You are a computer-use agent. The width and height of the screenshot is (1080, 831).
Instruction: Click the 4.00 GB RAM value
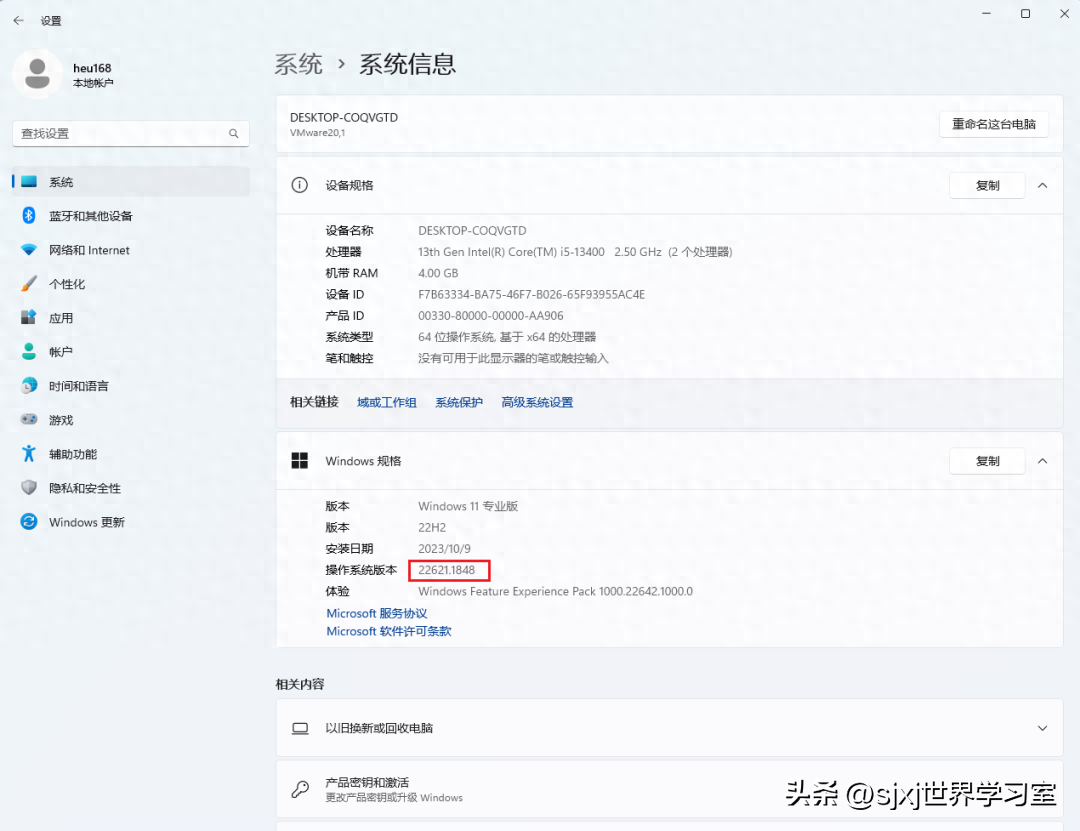438,273
